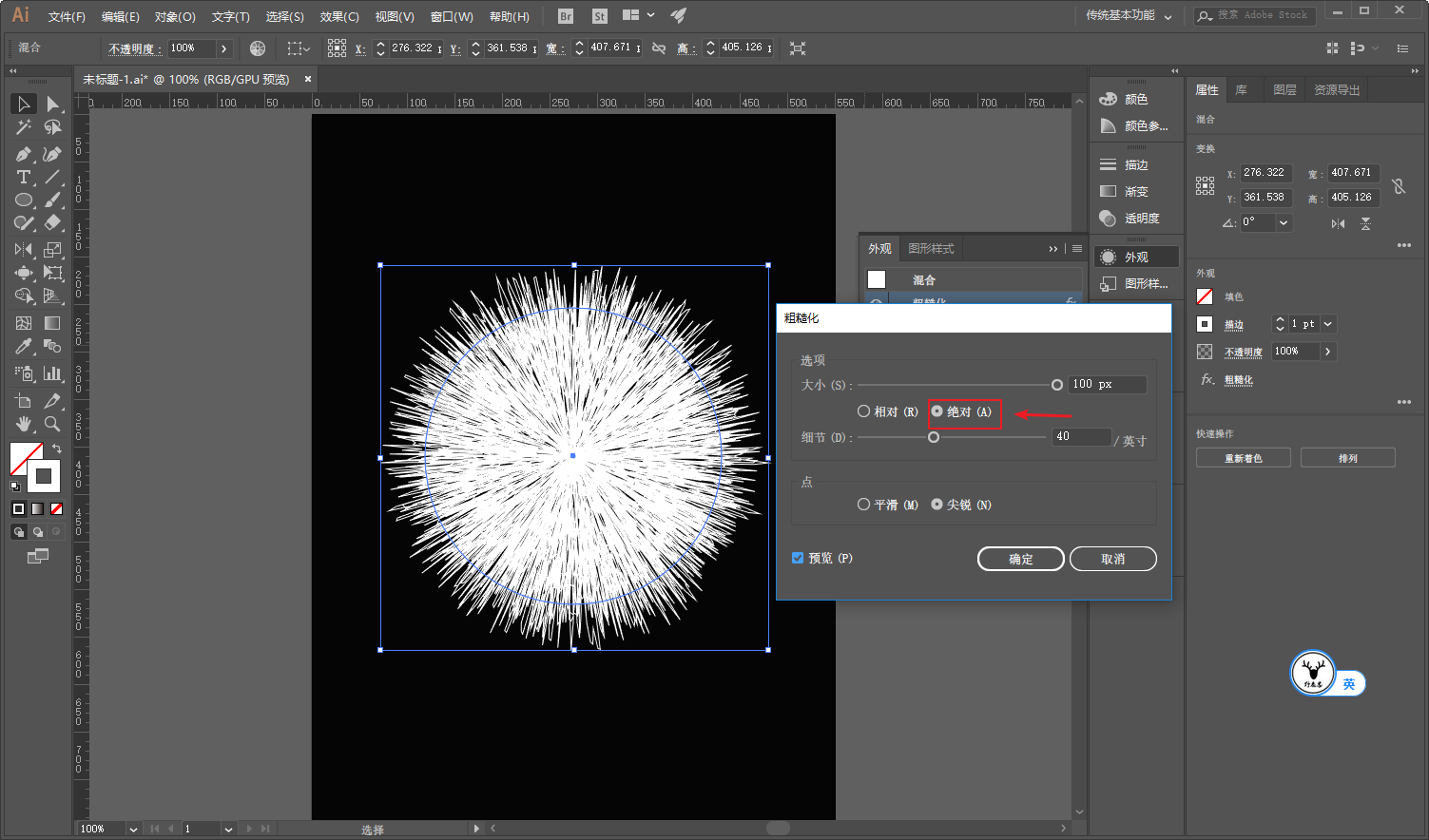
Task: Select the Hand tool
Action: click(24, 424)
